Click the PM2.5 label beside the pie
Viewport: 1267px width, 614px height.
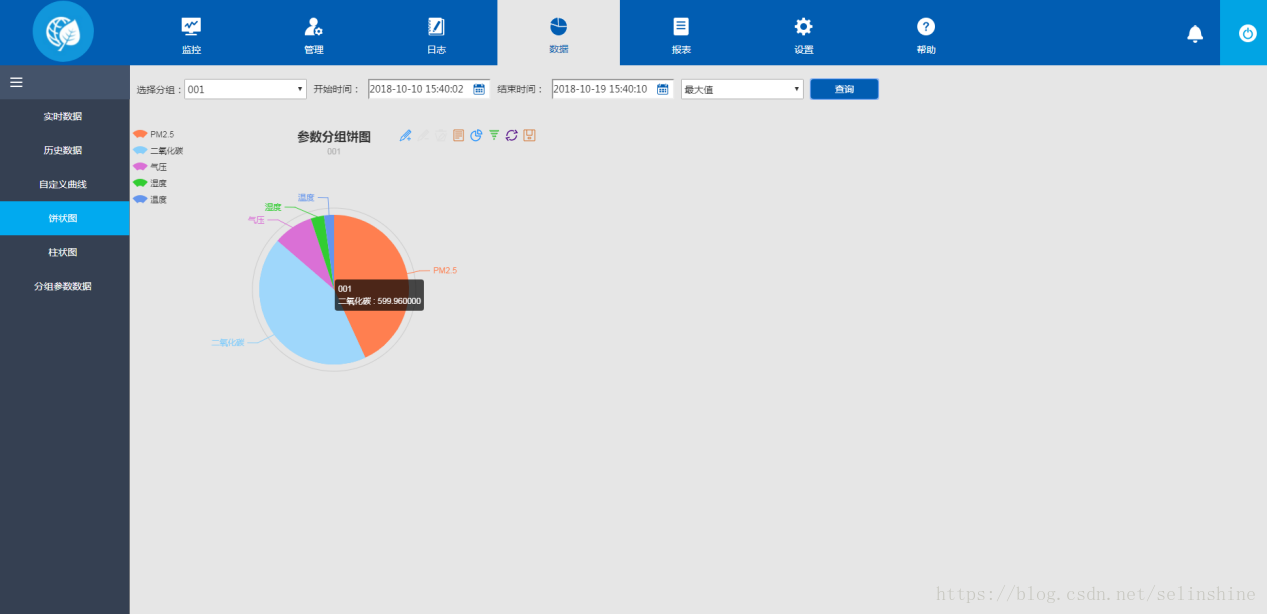pyautogui.click(x=445, y=270)
